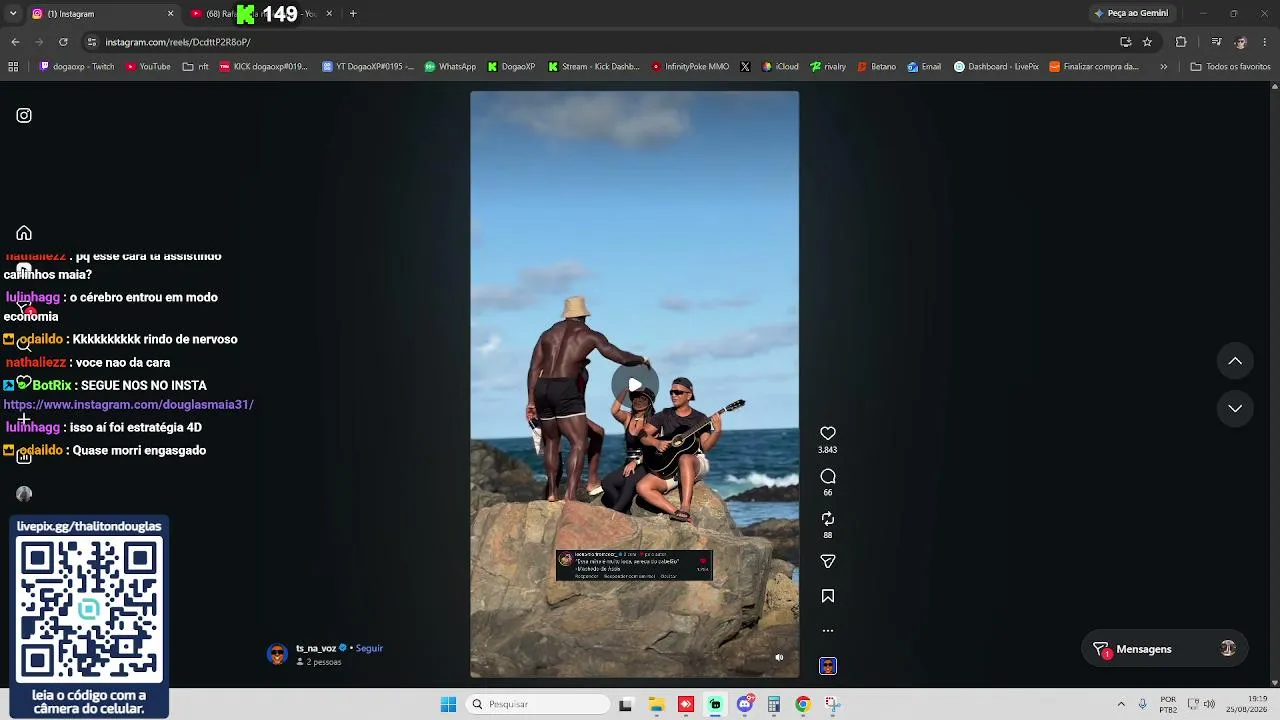
Task: Bookmark this page star icon
Action: [1147, 42]
